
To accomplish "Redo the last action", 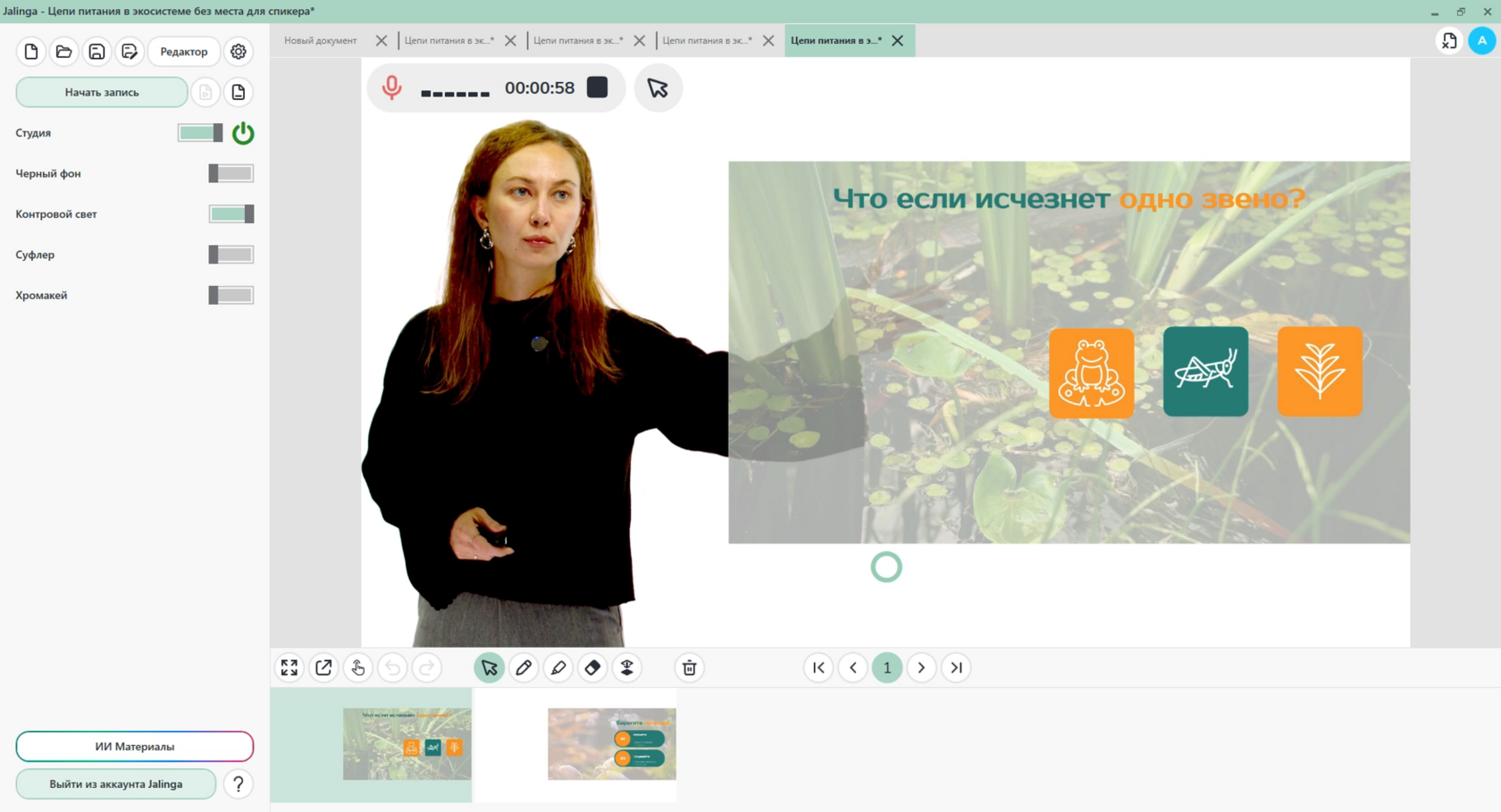I will (x=427, y=667).
